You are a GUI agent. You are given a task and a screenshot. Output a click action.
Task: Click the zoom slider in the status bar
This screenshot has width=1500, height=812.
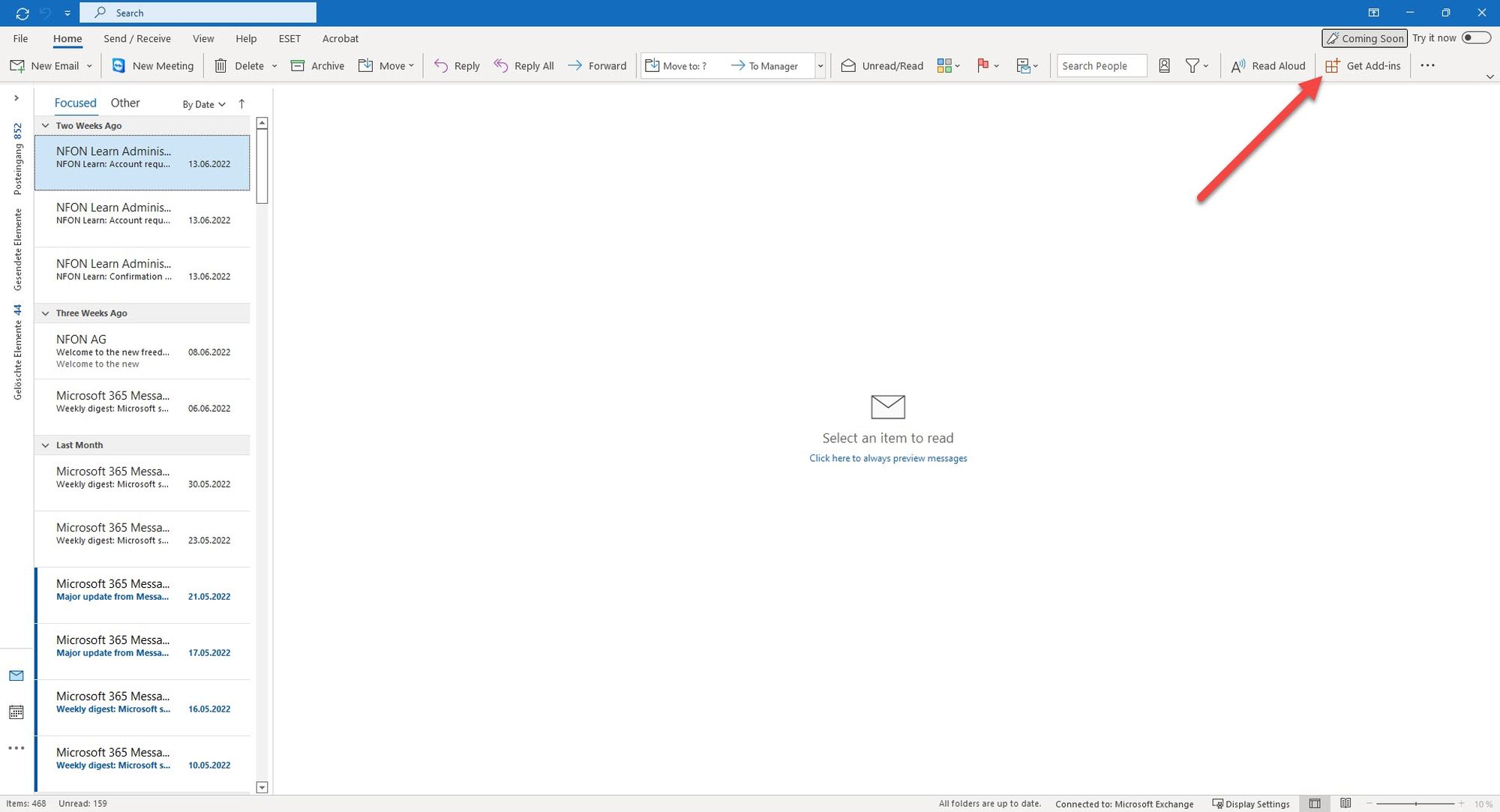point(1415,804)
